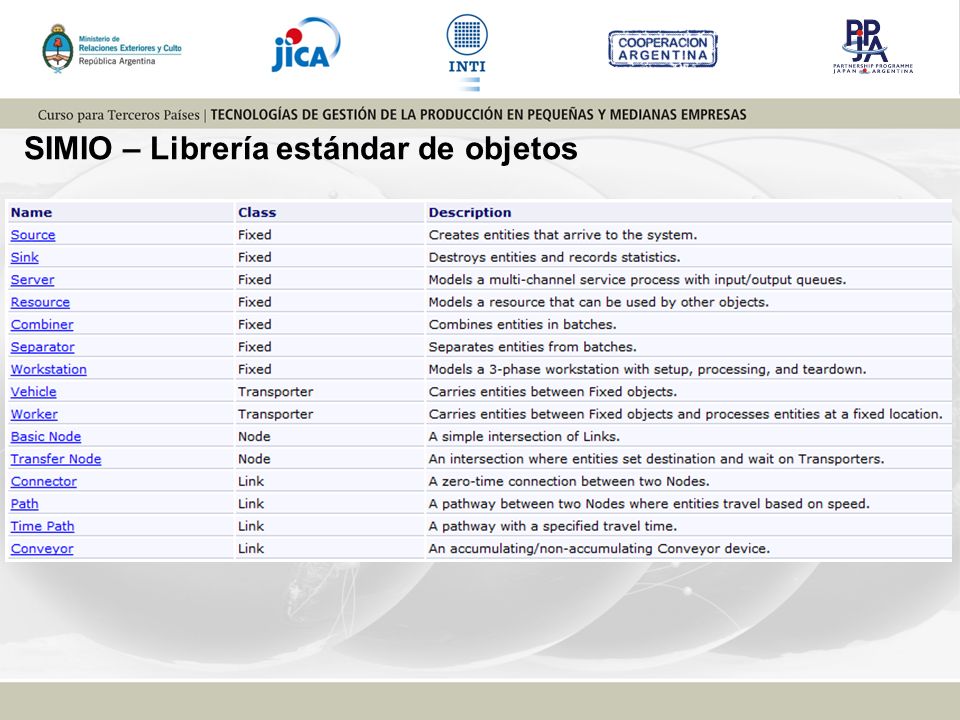This screenshot has height=720, width=960.
Task: Click the Cooperacion Argentina stamp logo
Action: click(x=662, y=49)
